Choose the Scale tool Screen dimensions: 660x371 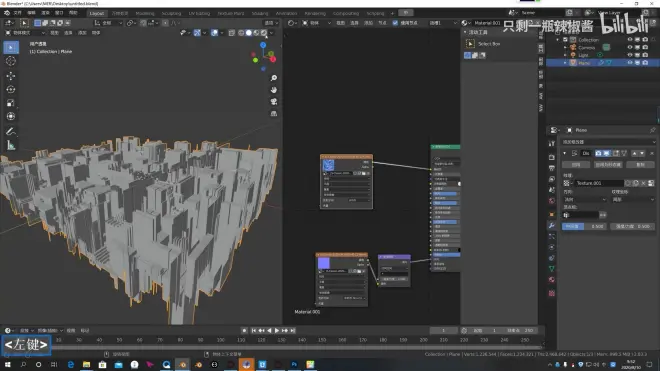coord(11,103)
